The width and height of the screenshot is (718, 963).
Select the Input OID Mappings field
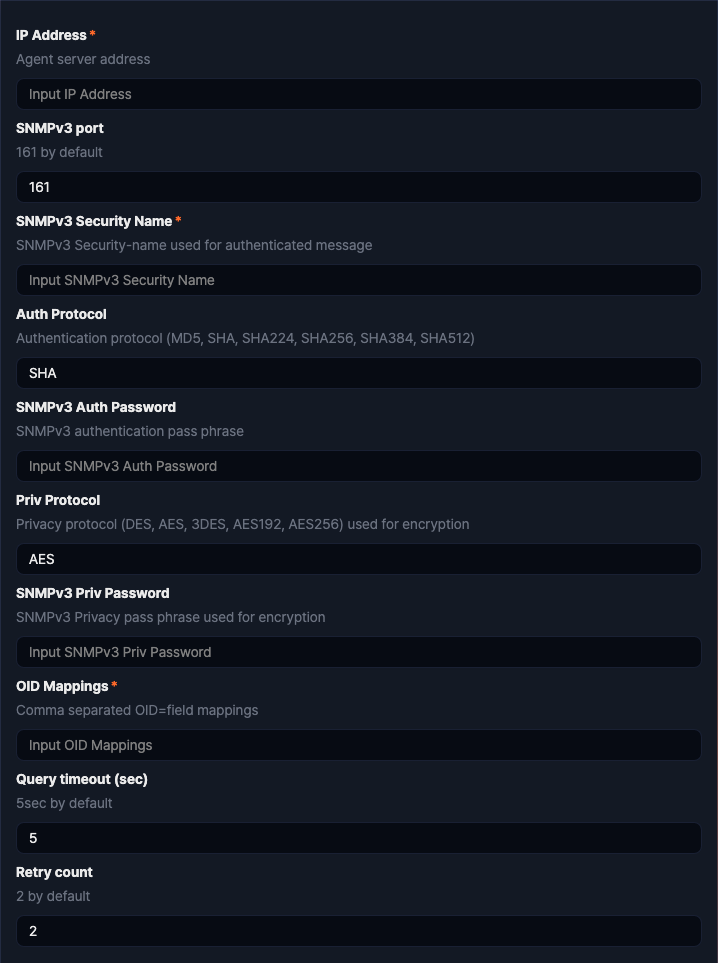tap(358, 745)
